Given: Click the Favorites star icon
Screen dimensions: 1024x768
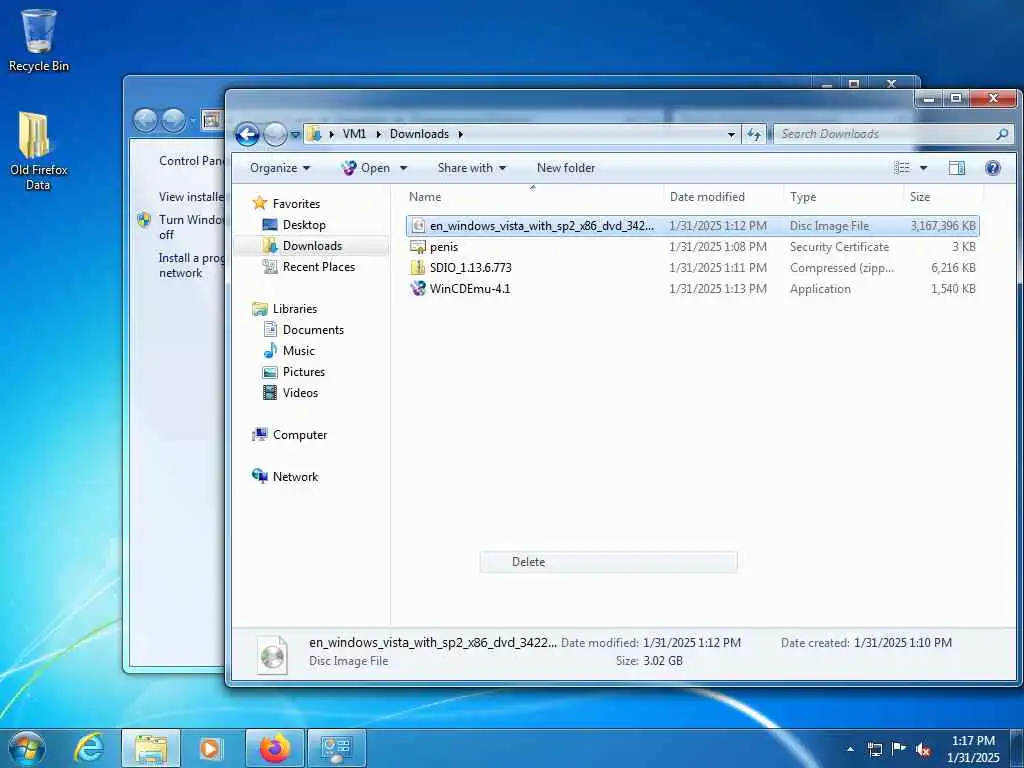Looking at the screenshot, I should point(260,203).
